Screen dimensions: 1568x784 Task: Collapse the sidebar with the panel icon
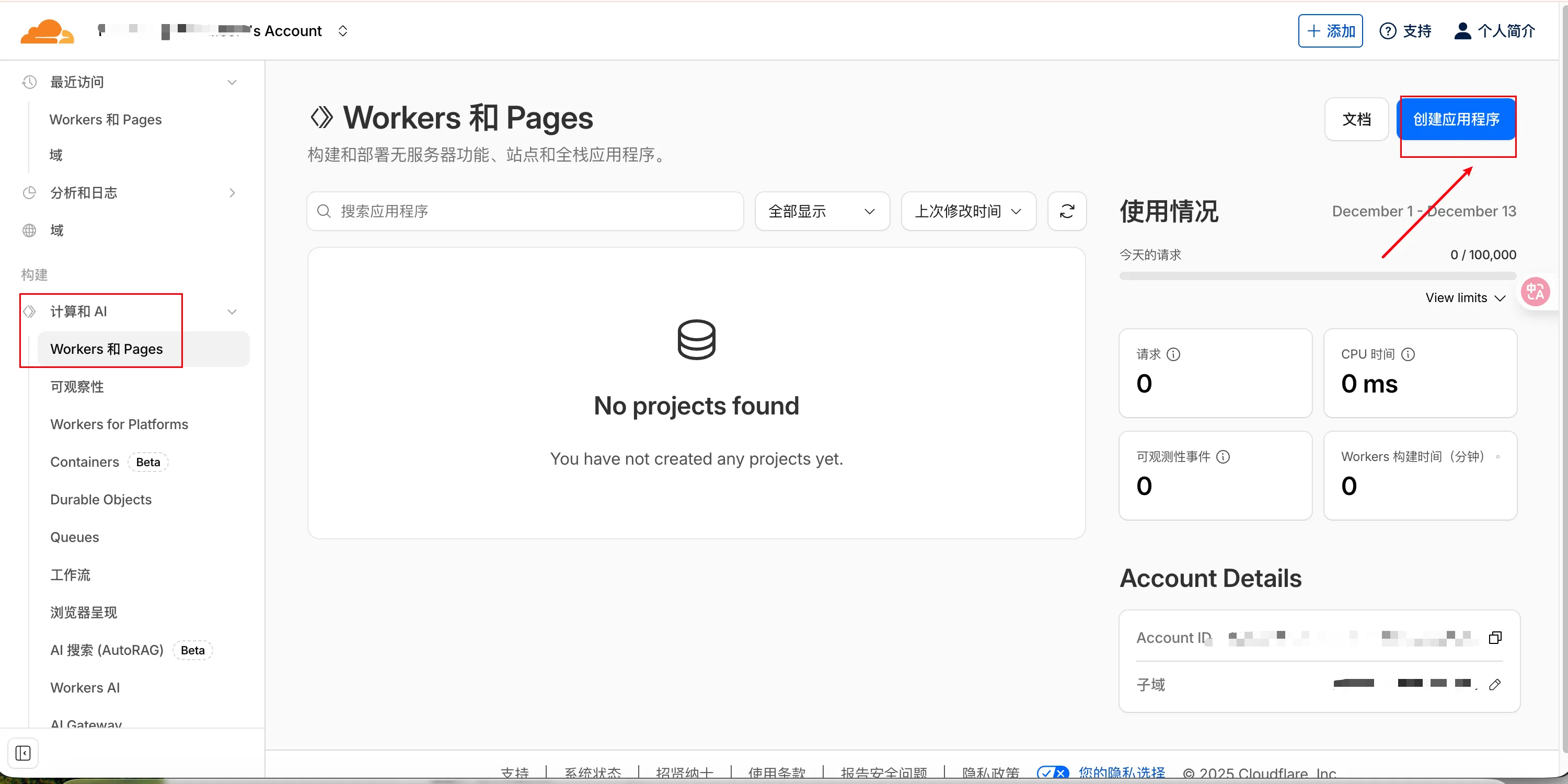23,753
